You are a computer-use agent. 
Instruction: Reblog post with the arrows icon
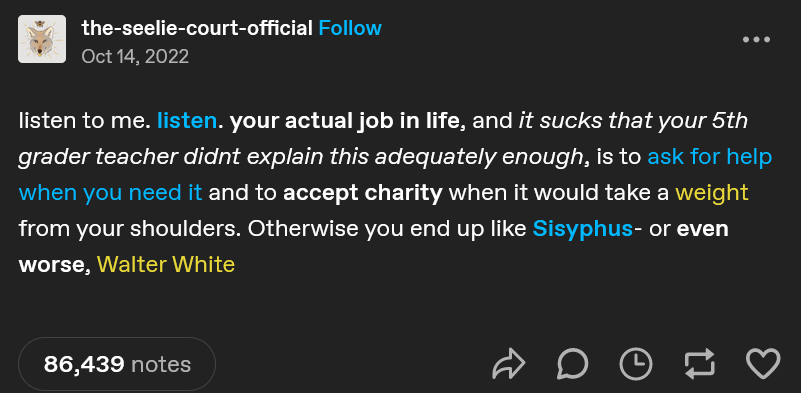tap(699, 364)
